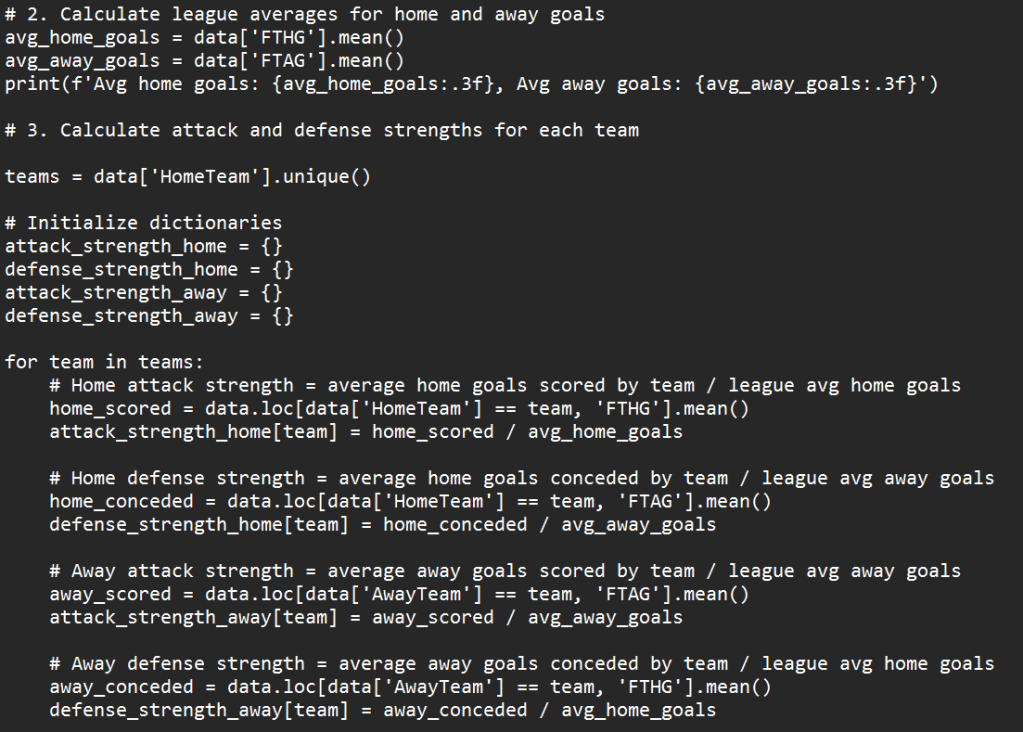Click the home_conceded assignment line

pyautogui.click(x=410, y=501)
